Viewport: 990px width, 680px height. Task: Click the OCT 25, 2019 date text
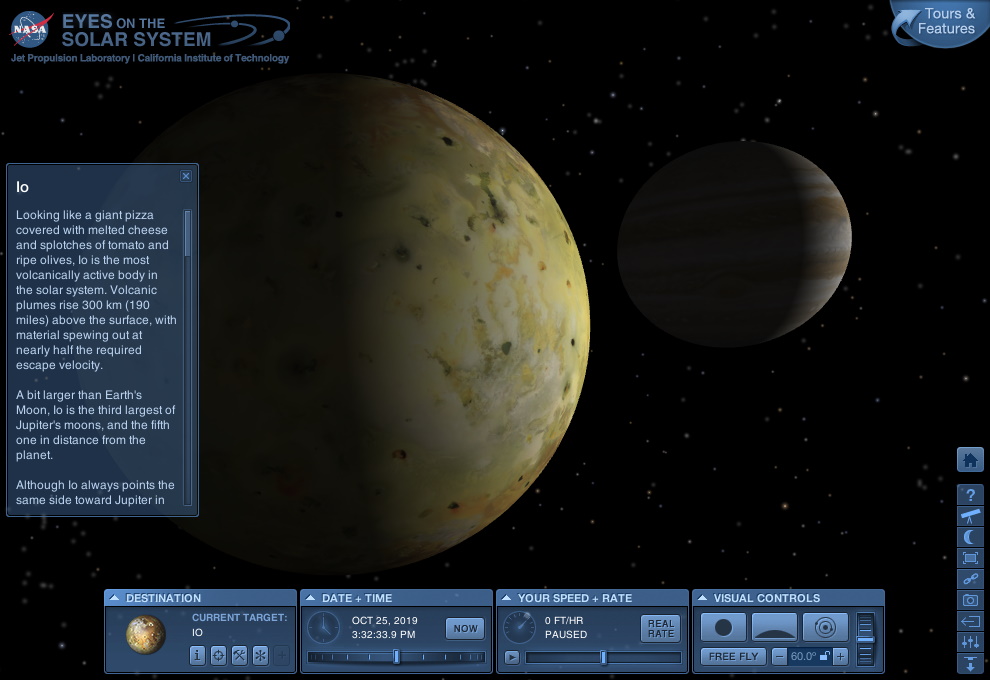[x=385, y=621]
